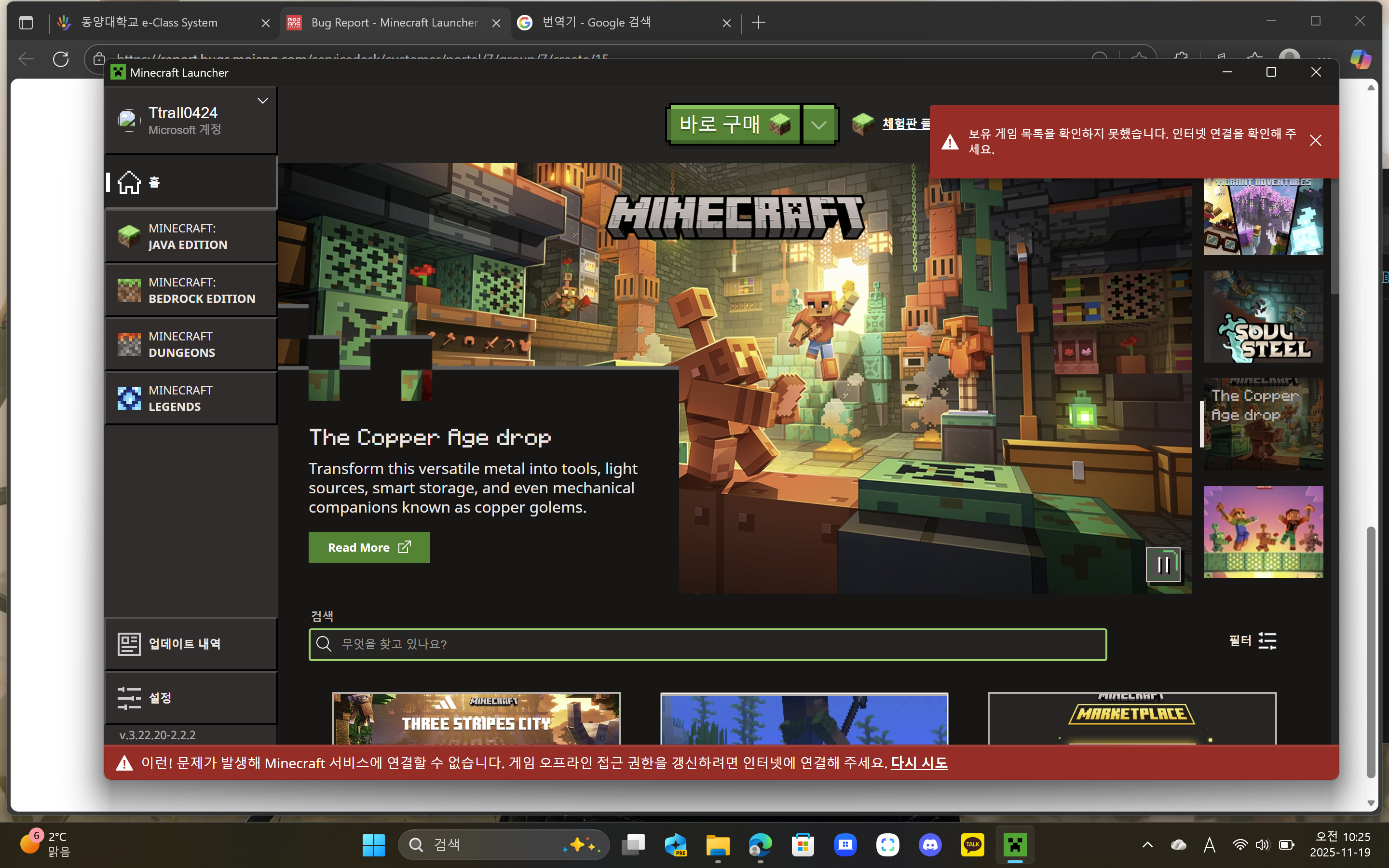Select the Soul Steel carousel thumbnail
The height and width of the screenshot is (868, 1389).
(x=1263, y=317)
